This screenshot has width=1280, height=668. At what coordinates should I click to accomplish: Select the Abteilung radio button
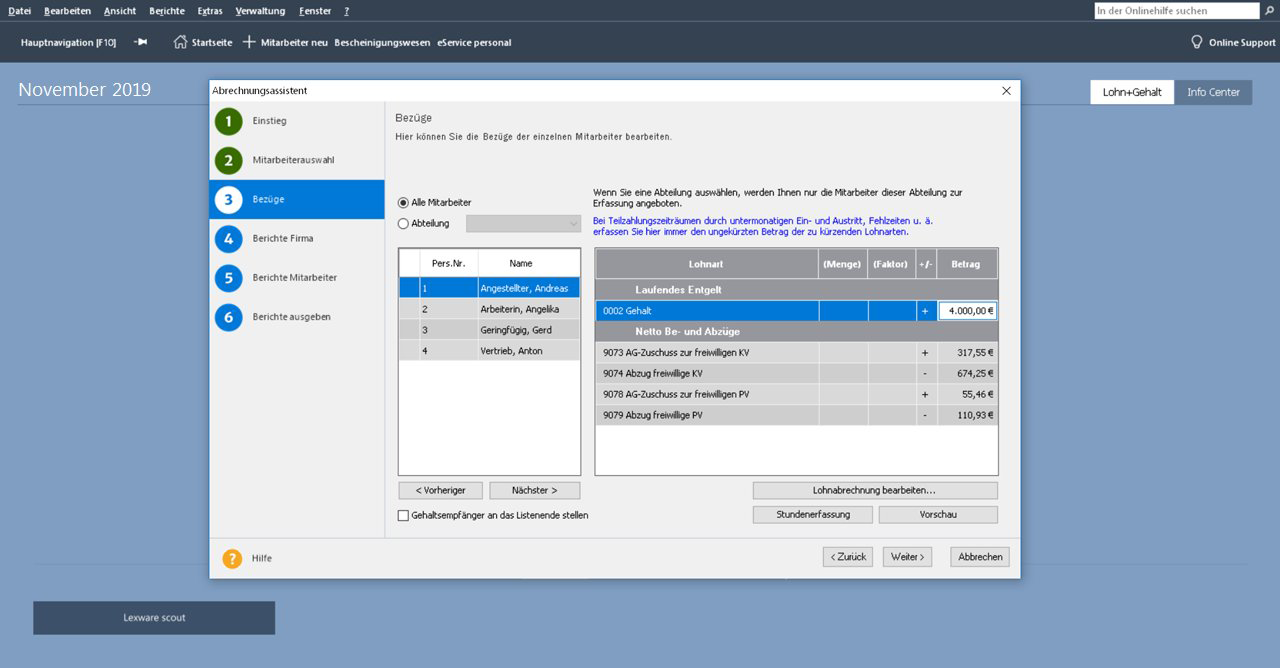point(404,224)
